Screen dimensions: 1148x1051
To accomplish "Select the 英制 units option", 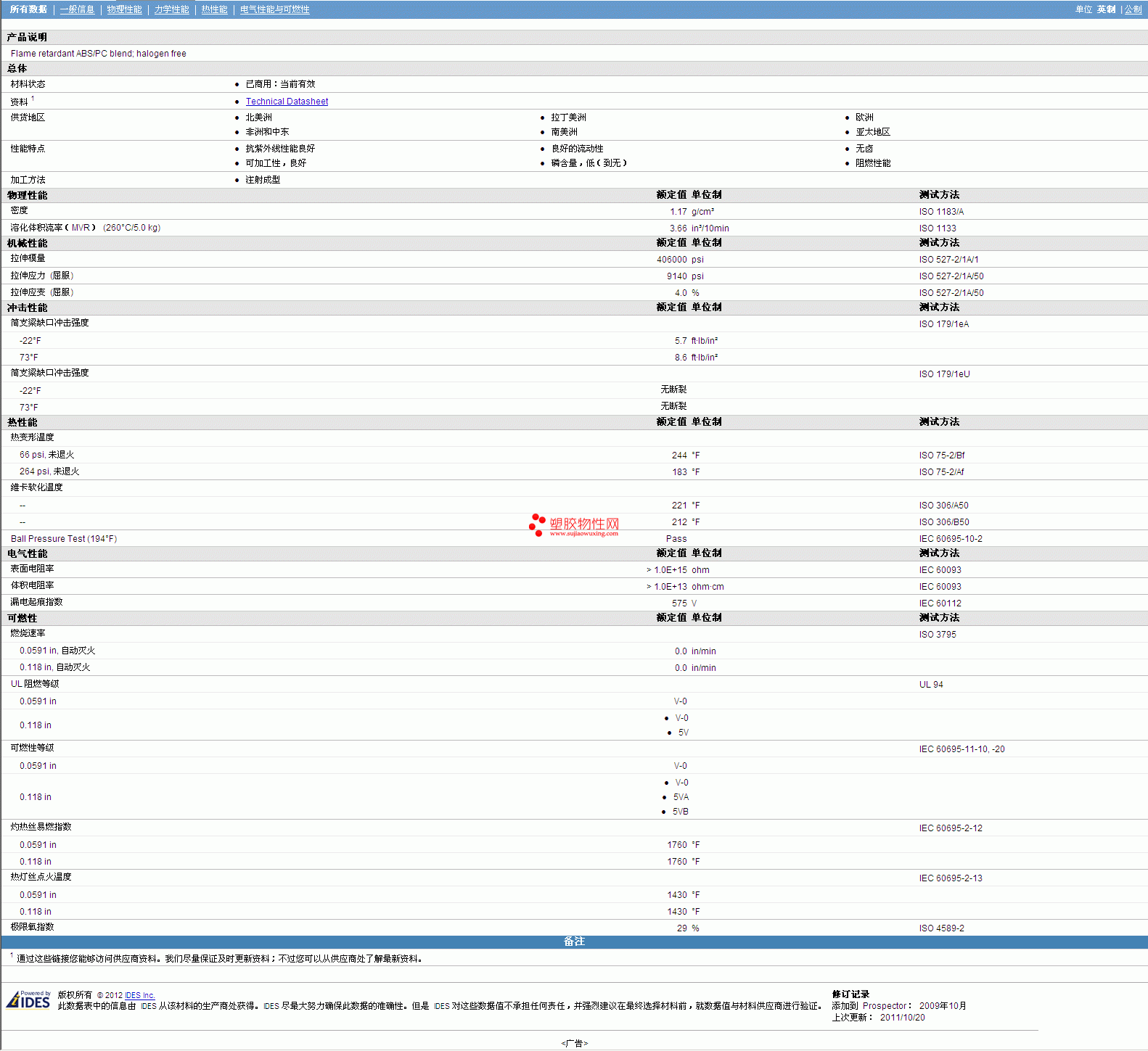I will [1106, 9].
